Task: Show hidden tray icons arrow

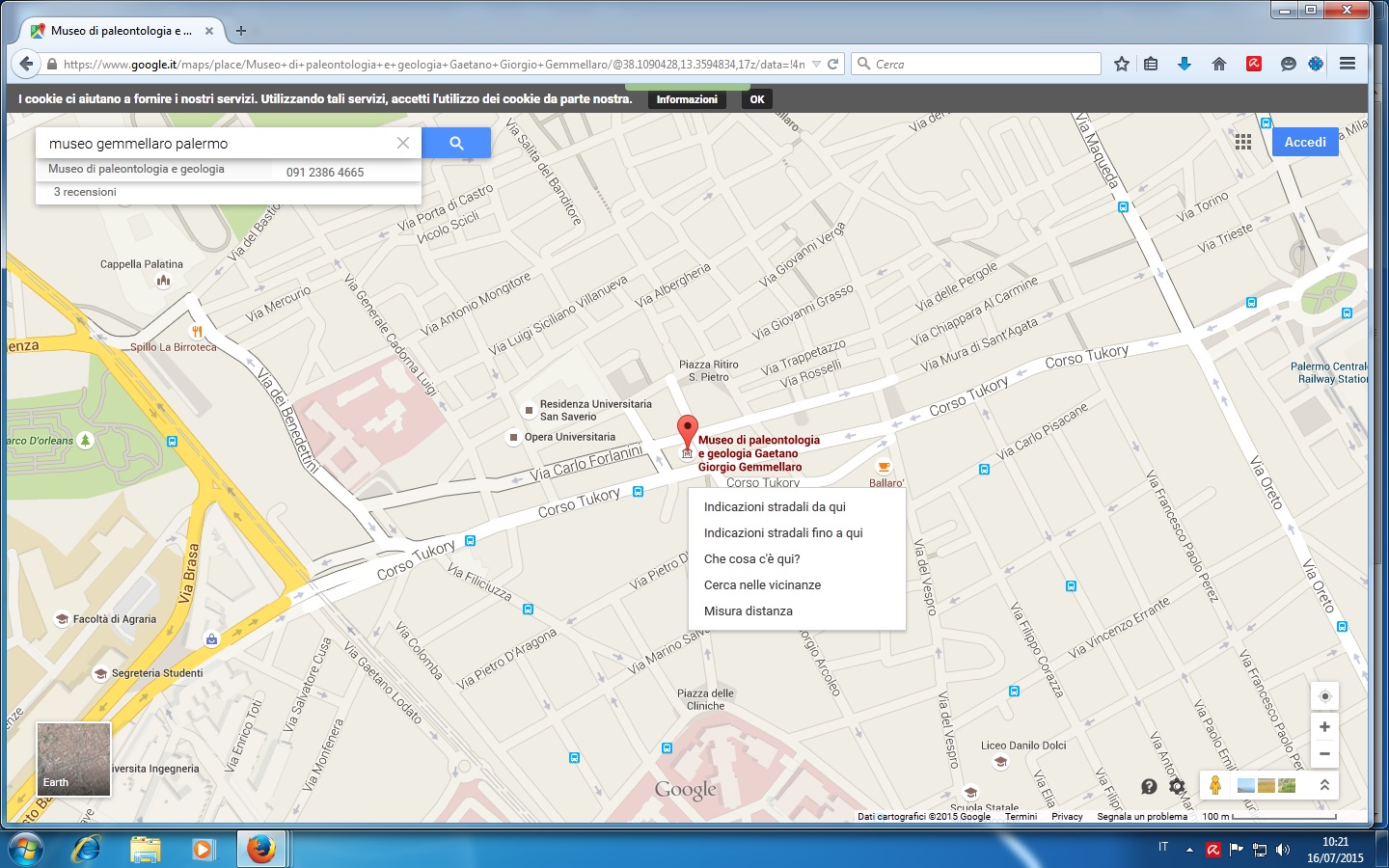Action: 1189,850
